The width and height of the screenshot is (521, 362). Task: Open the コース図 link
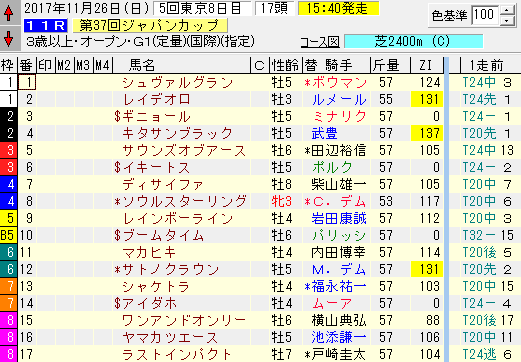click(x=320, y=42)
